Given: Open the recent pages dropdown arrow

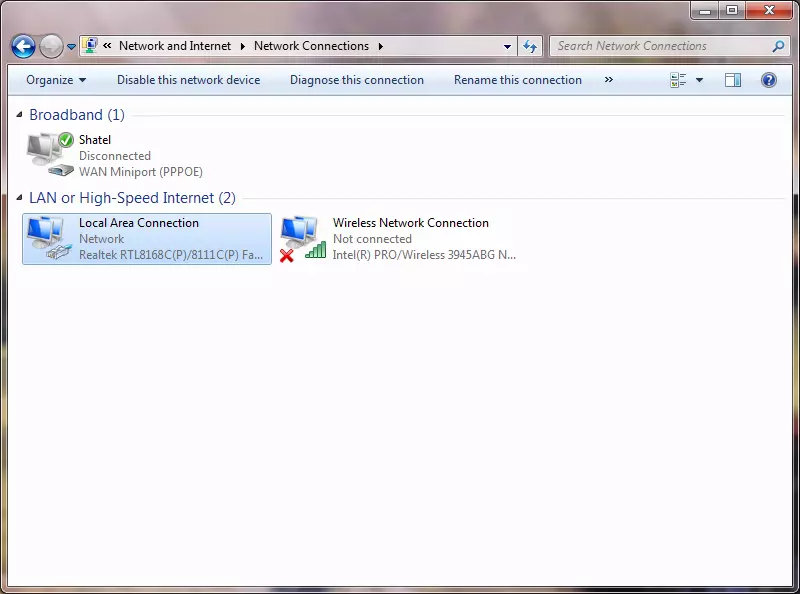Looking at the screenshot, I should 72,47.
